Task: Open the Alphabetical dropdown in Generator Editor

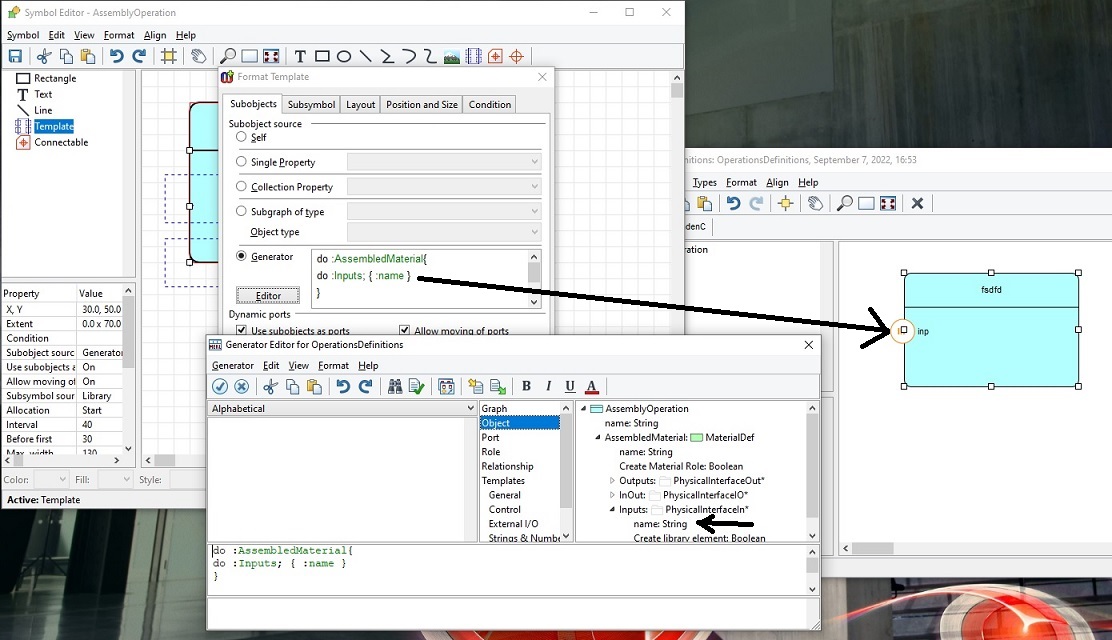Action: [x=470, y=409]
